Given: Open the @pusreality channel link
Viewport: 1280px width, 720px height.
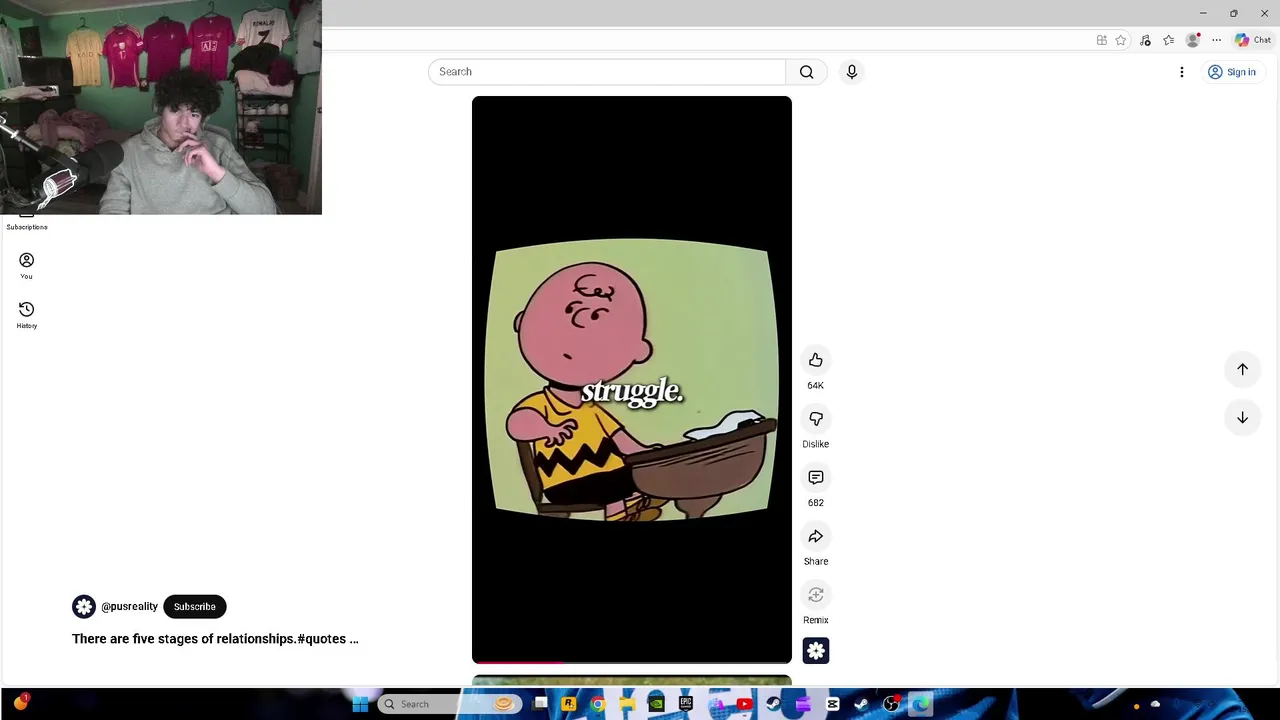Looking at the screenshot, I should click(x=129, y=607).
